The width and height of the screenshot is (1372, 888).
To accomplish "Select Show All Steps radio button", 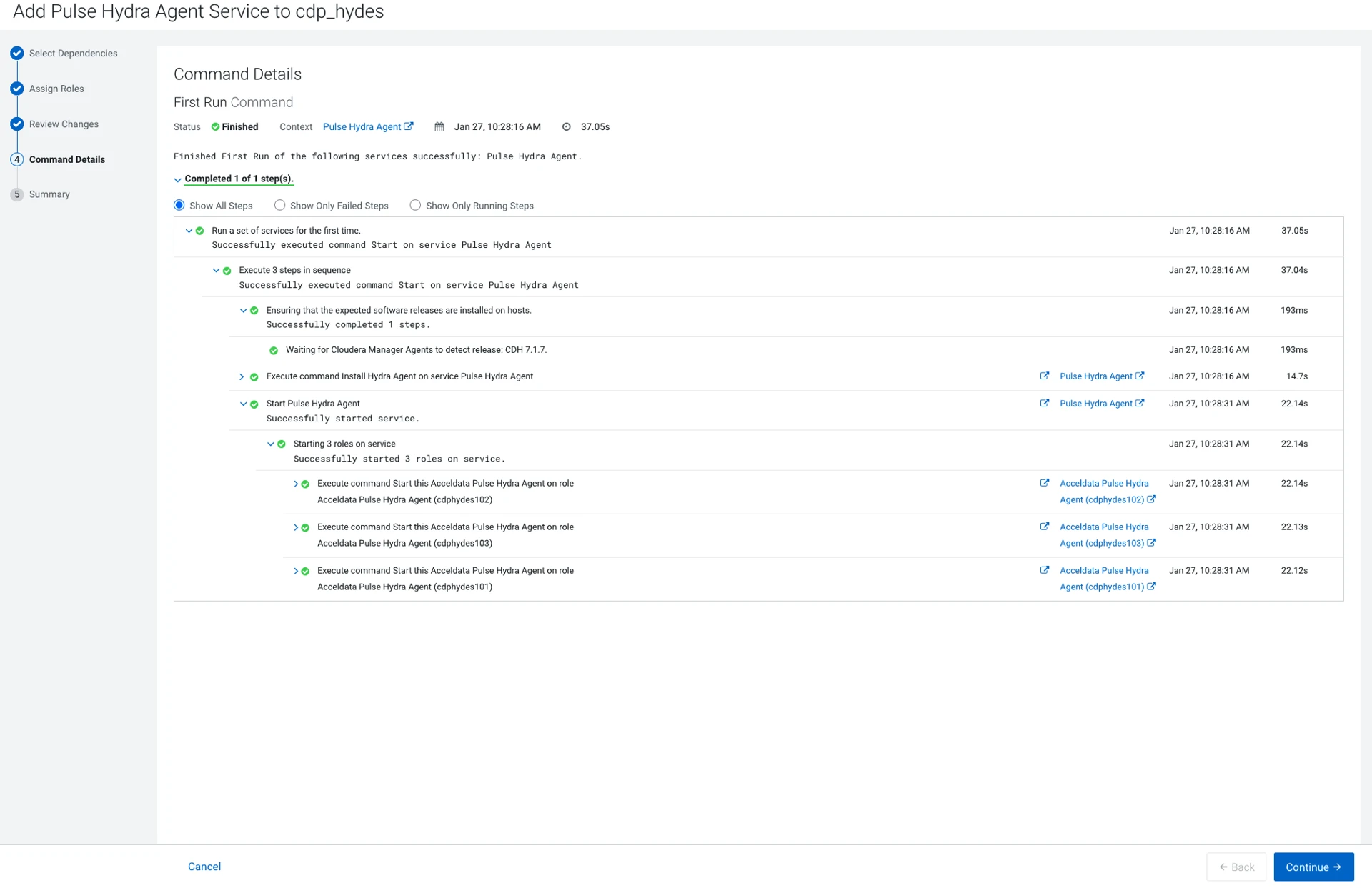I will pyautogui.click(x=179, y=205).
